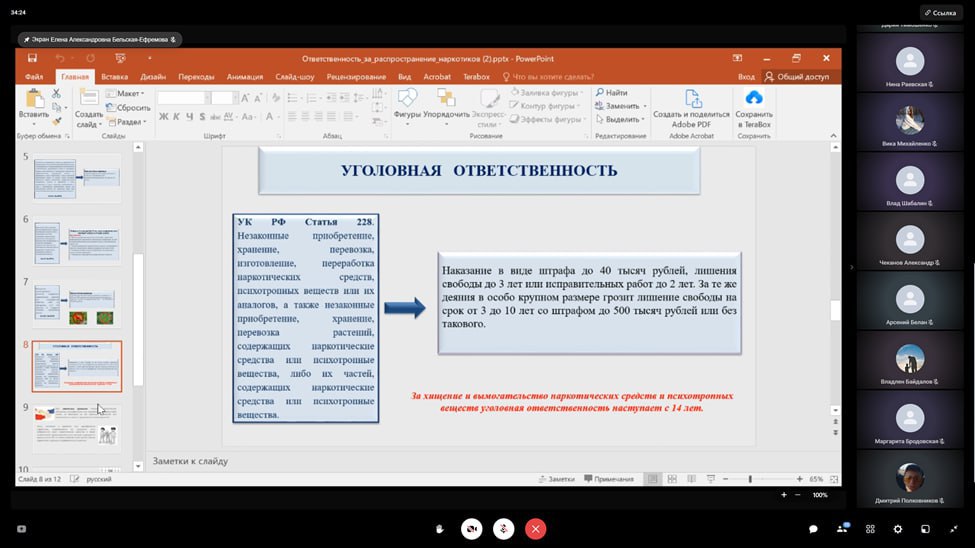Click the Ссылка link button

940,12
